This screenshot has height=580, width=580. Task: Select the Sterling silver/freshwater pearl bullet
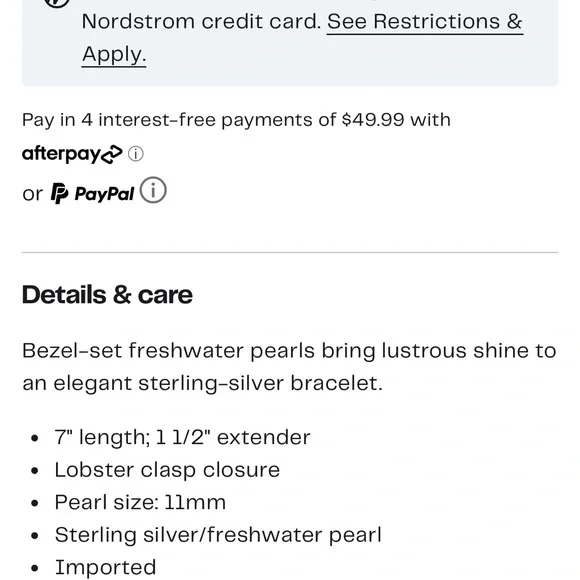click(x=218, y=535)
